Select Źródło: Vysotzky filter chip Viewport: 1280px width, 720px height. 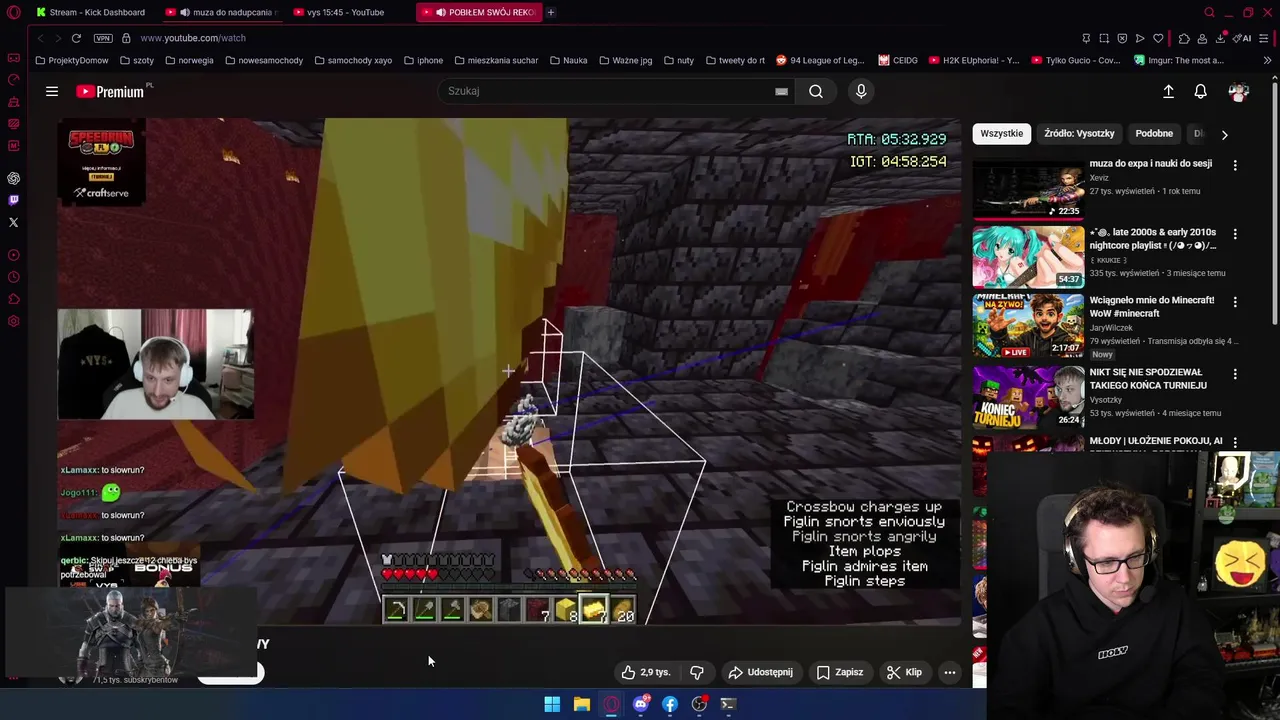(x=1079, y=133)
